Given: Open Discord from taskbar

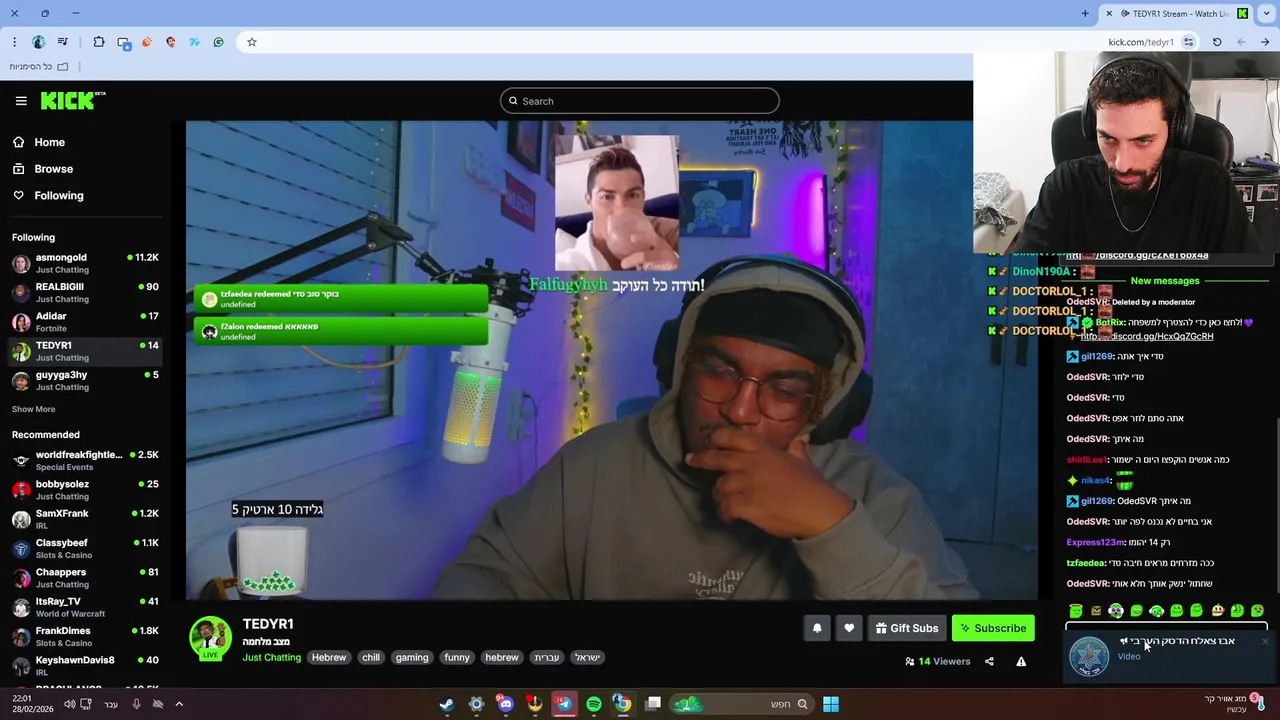Looking at the screenshot, I should (506, 704).
